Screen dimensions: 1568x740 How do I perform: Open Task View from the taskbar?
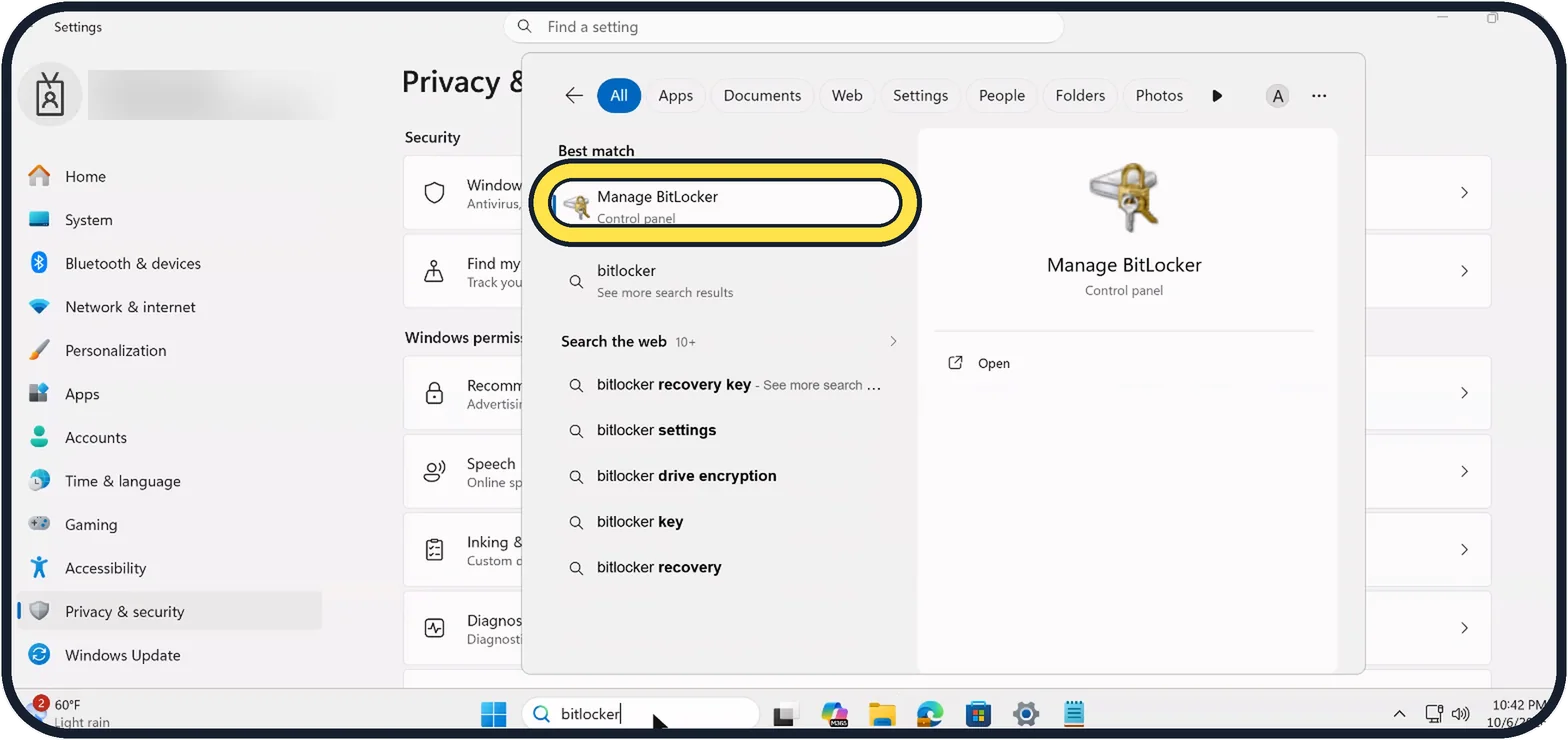tap(786, 714)
